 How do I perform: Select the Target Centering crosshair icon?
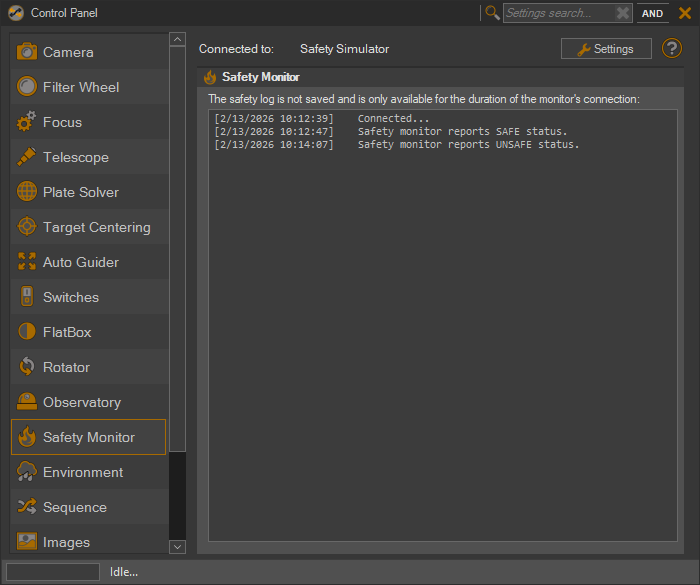tap(27, 226)
